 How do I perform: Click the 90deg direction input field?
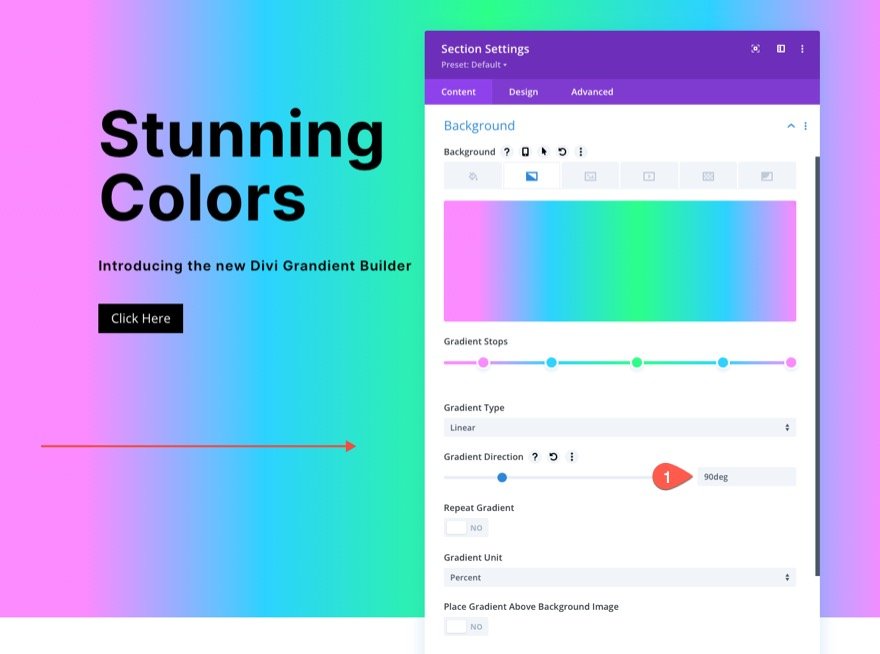point(746,477)
